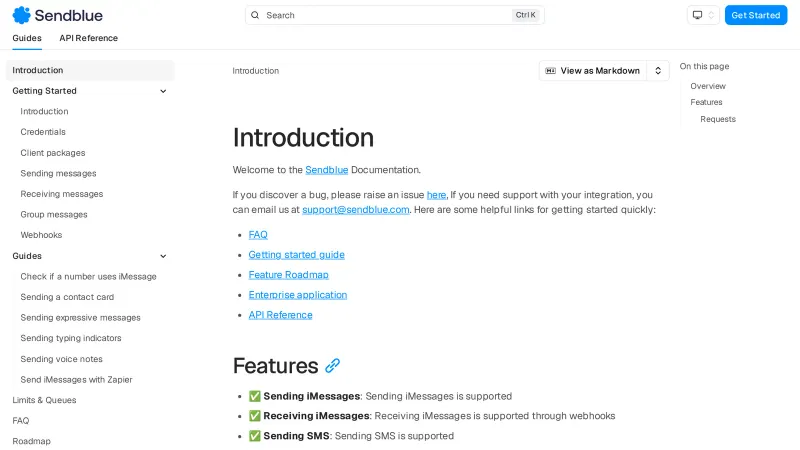Screen dimensions: 800x450
Task: Go to Sending voice notes page
Action: click(61, 359)
